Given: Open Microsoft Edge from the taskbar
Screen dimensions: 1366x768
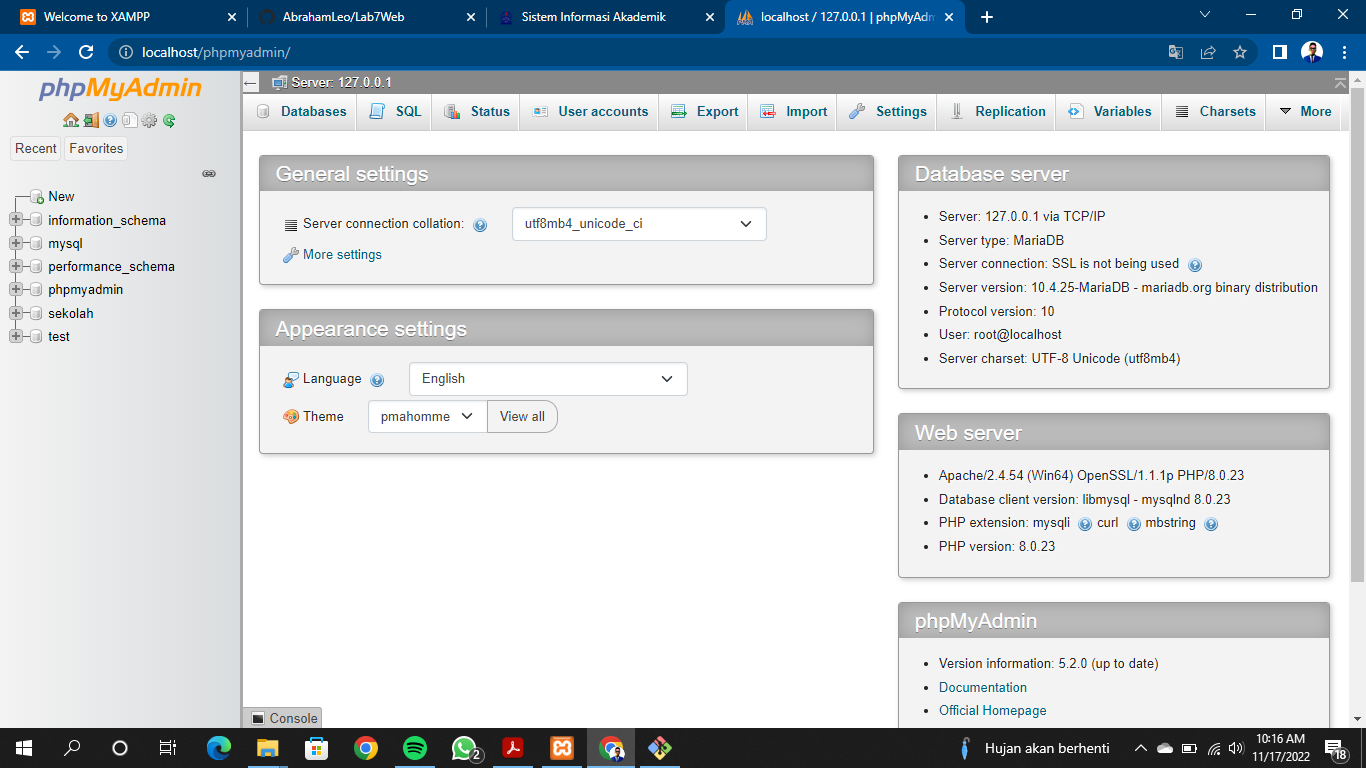Looking at the screenshot, I should (219, 748).
